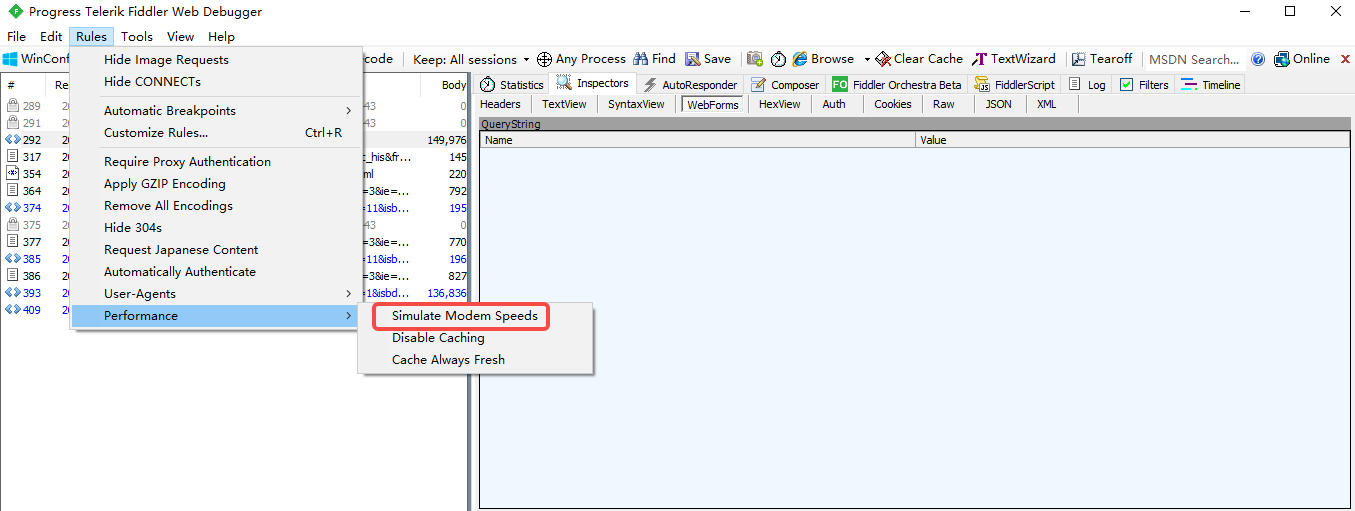Open the AutoResponder tab
This screenshot has width=1355, height=511.
click(x=690, y=85)
